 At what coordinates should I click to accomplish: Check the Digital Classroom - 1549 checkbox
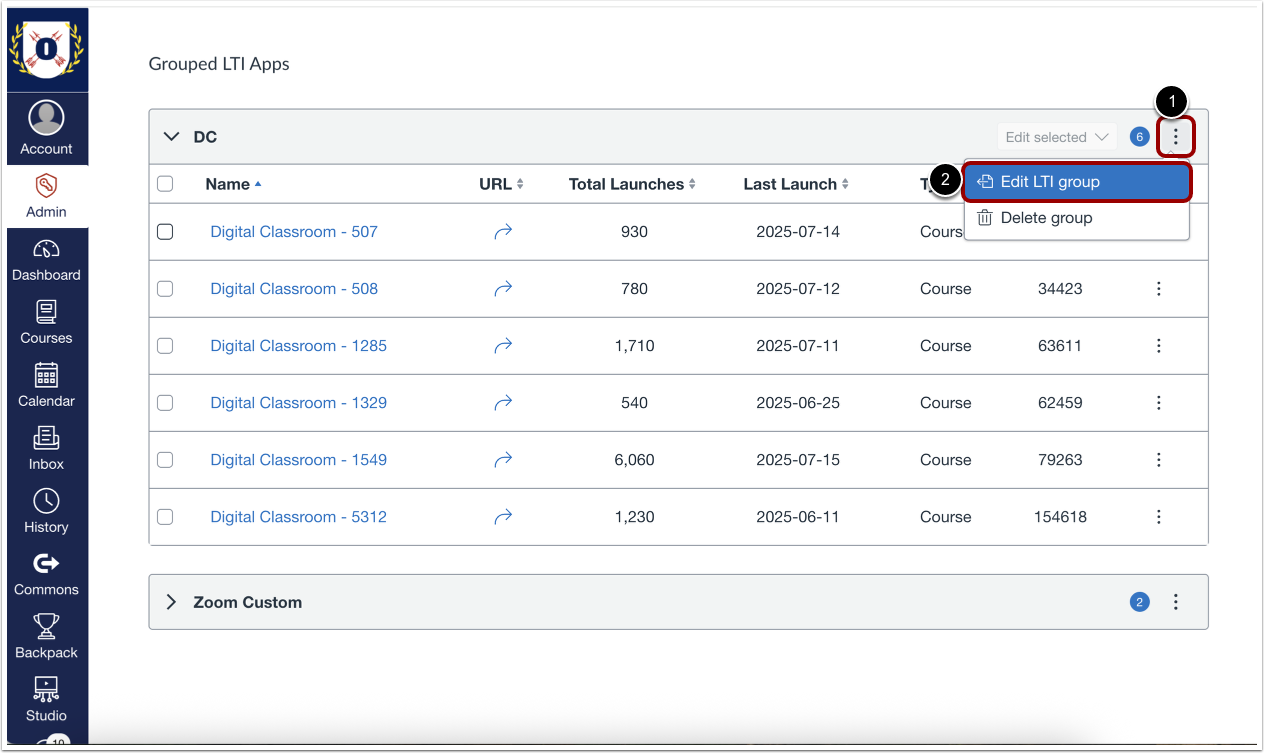[x=165, y=460]
